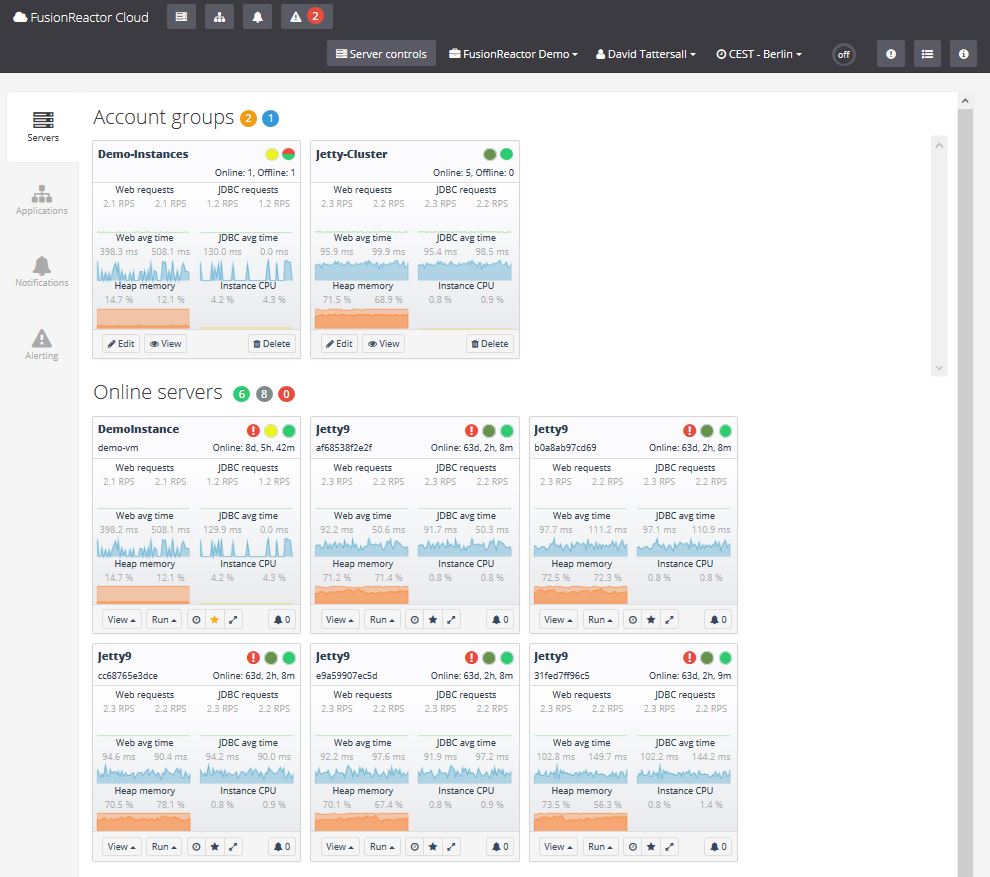Open the Run dropdown on Jetty9 e9a59907ec5d
The height and width of the screenshot is (877, 990).
(382, 847)
